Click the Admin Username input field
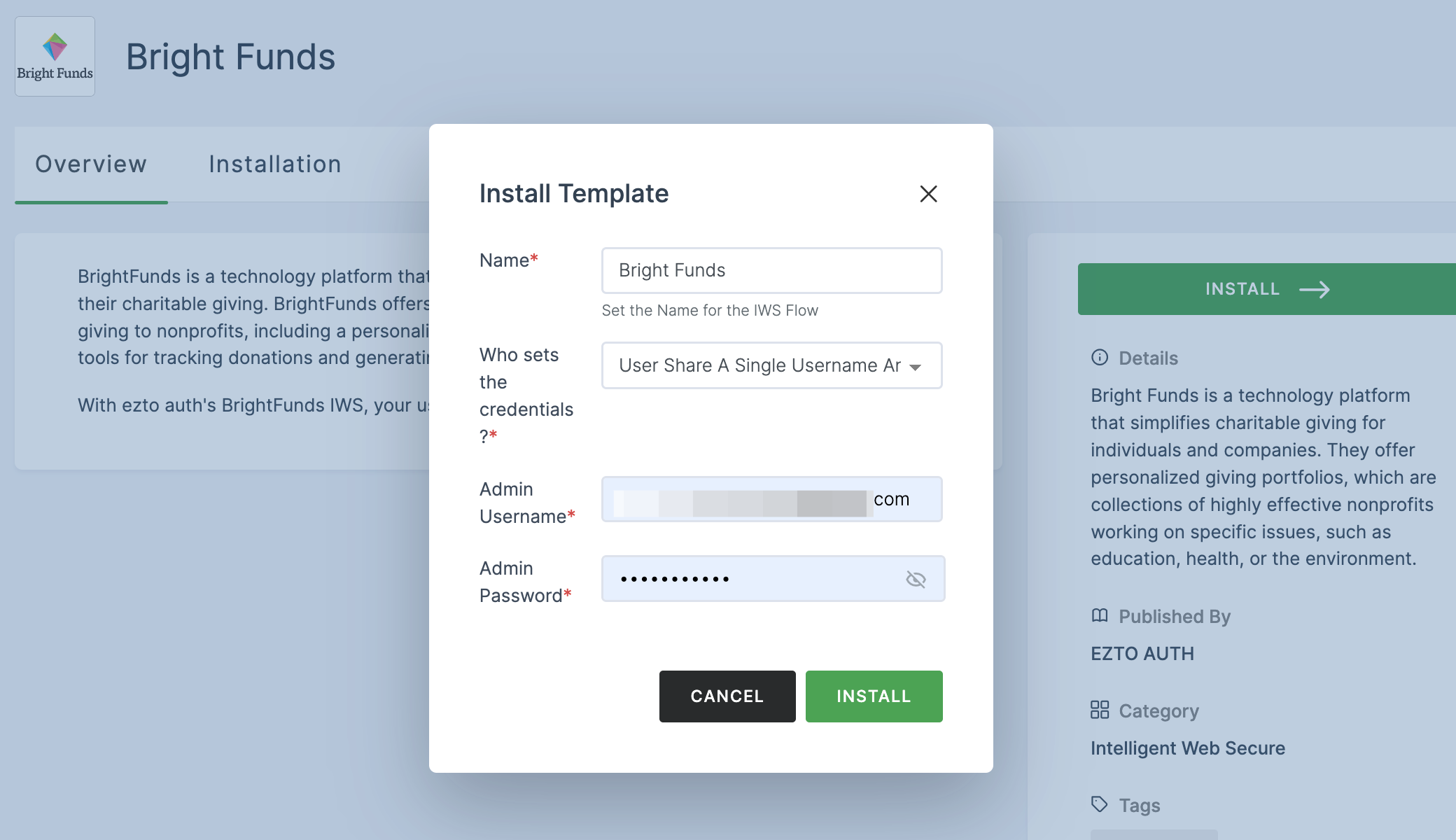The image size is (1456, 840). (771, 499)
